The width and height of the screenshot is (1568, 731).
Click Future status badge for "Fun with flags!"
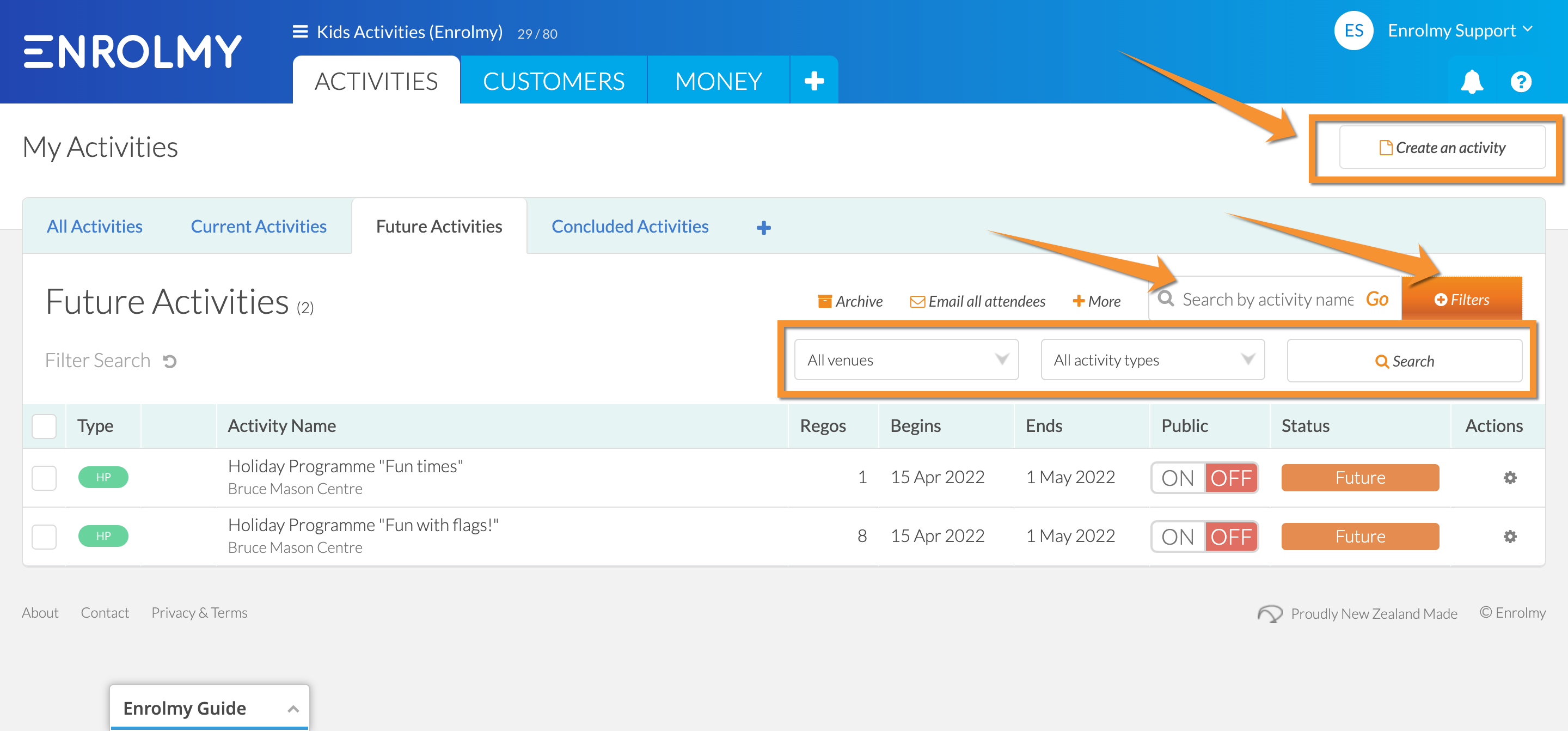point(1360,537)
